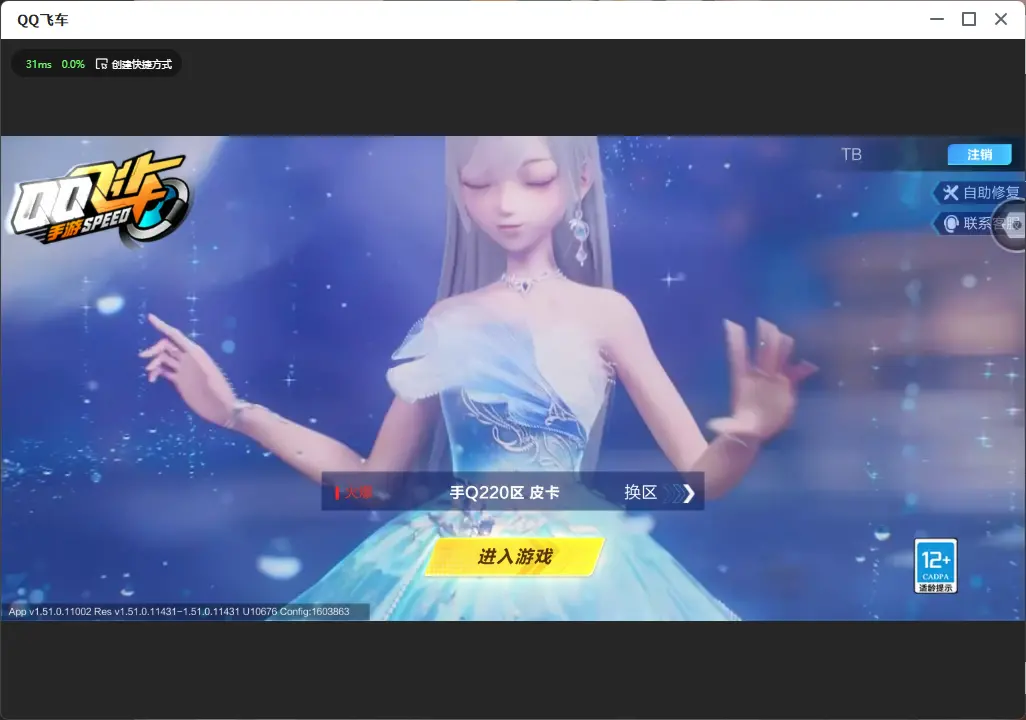The width and height of the screenshot is (1026, 720).
Task: Click the 创建快捷方式 create shortcut button
Action: tap(134, 64)
